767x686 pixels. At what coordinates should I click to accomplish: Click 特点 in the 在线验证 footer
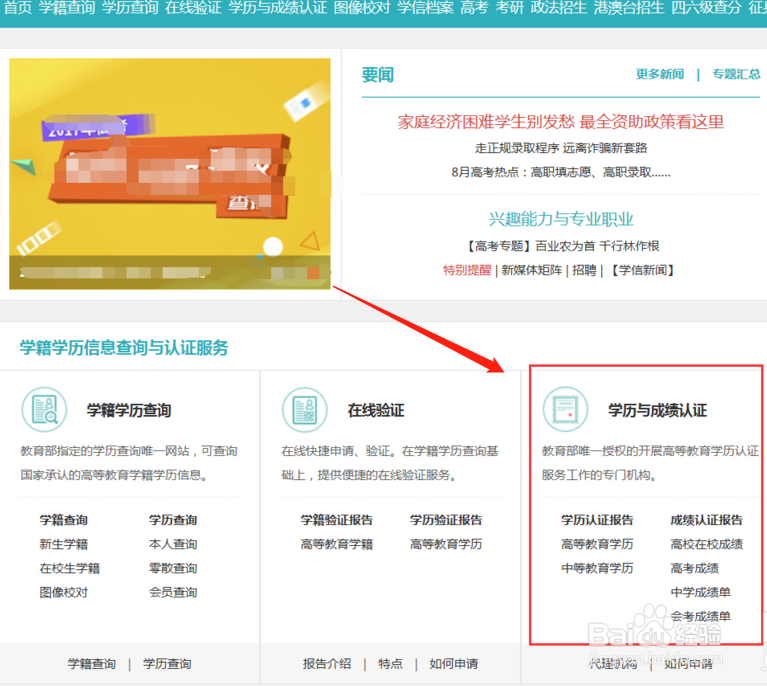[390, 663]
